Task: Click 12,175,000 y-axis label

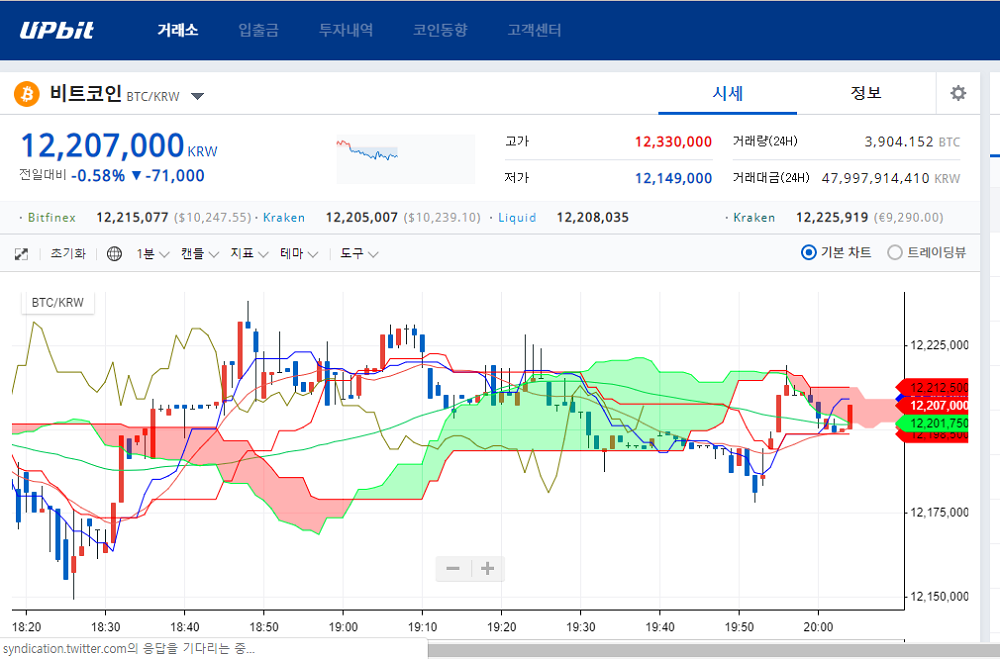Action: [939, 512]
